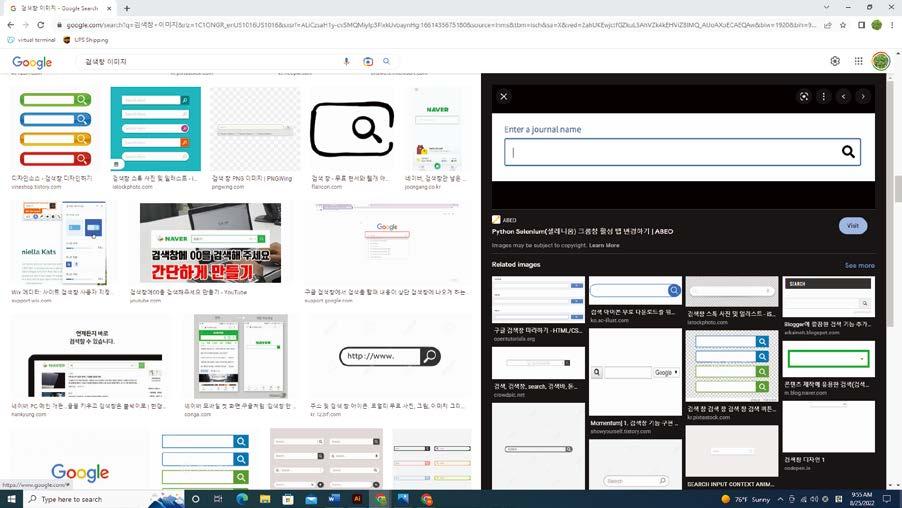
Task: Open Mail app from the taskbar
Action: pyautogui.click(x=311, y=499)
